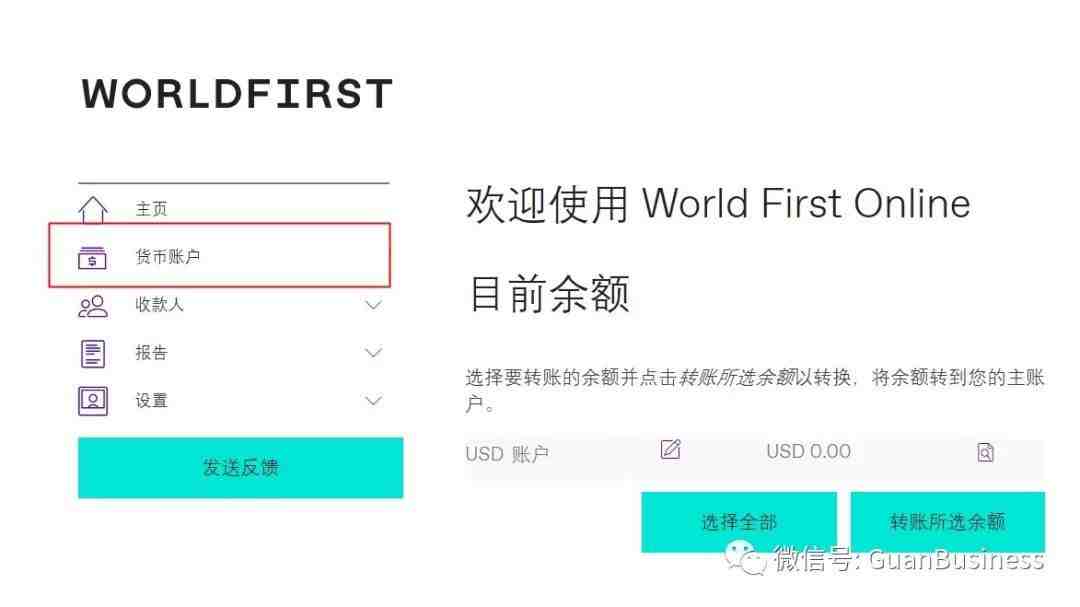Select the 货币账户 menu label

(x=168, y=257)
